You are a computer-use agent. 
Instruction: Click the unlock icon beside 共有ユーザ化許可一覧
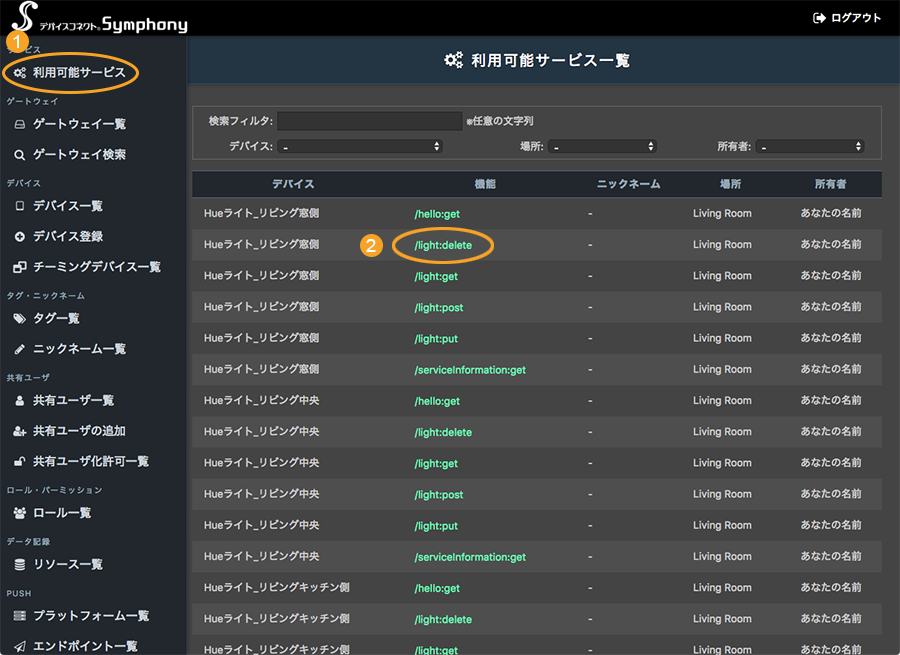click(x=20, y=462)
